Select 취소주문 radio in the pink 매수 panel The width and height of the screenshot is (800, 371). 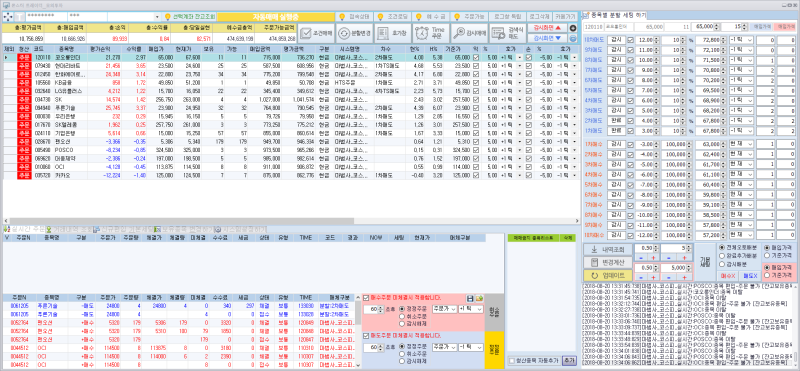click(x=402, y=316)
